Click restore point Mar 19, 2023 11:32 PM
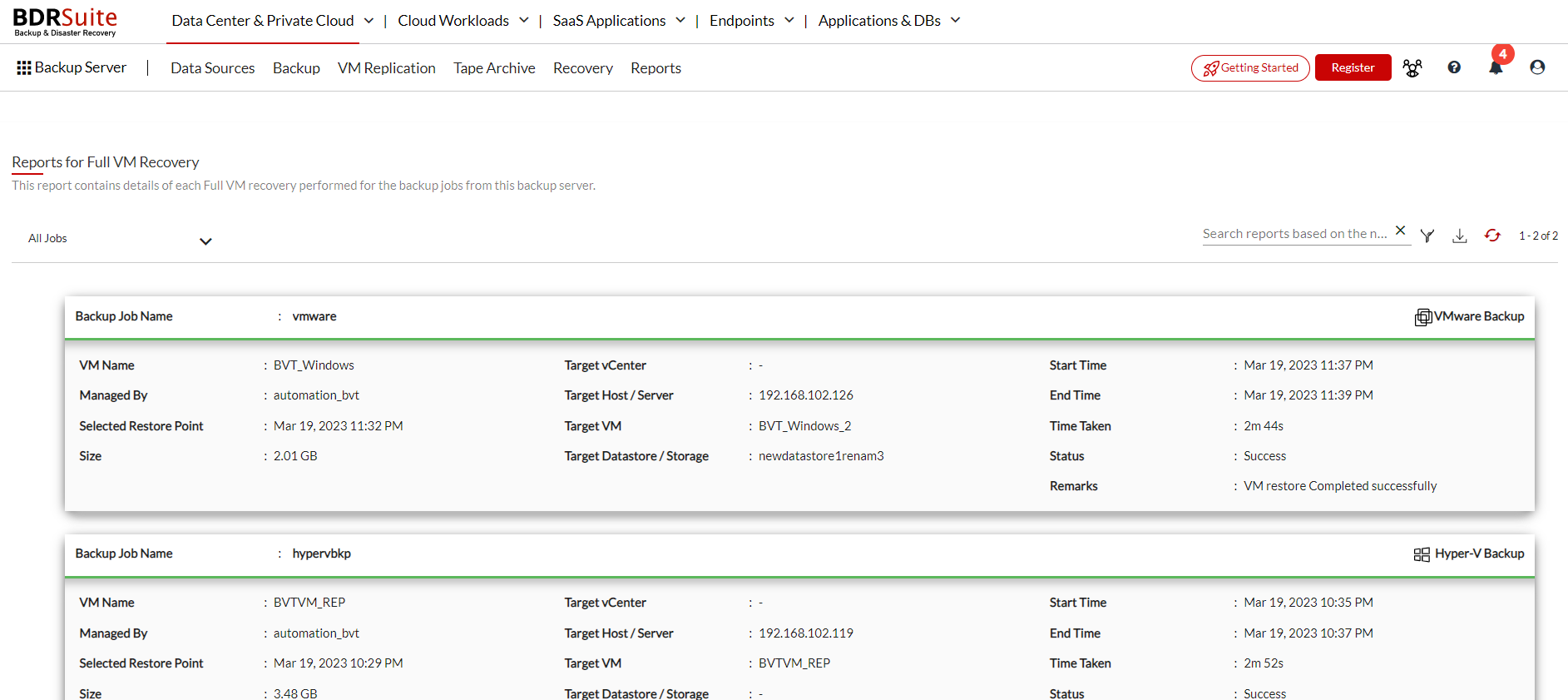Viewport: 1568px width, 700px height. point(339,426)
